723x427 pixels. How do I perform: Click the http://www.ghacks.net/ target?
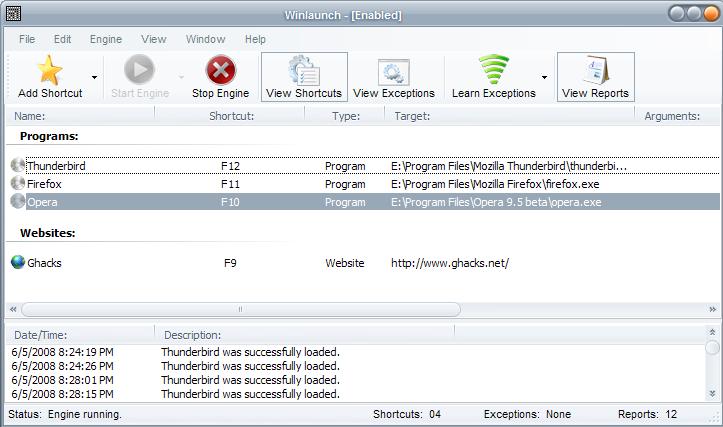450,263
